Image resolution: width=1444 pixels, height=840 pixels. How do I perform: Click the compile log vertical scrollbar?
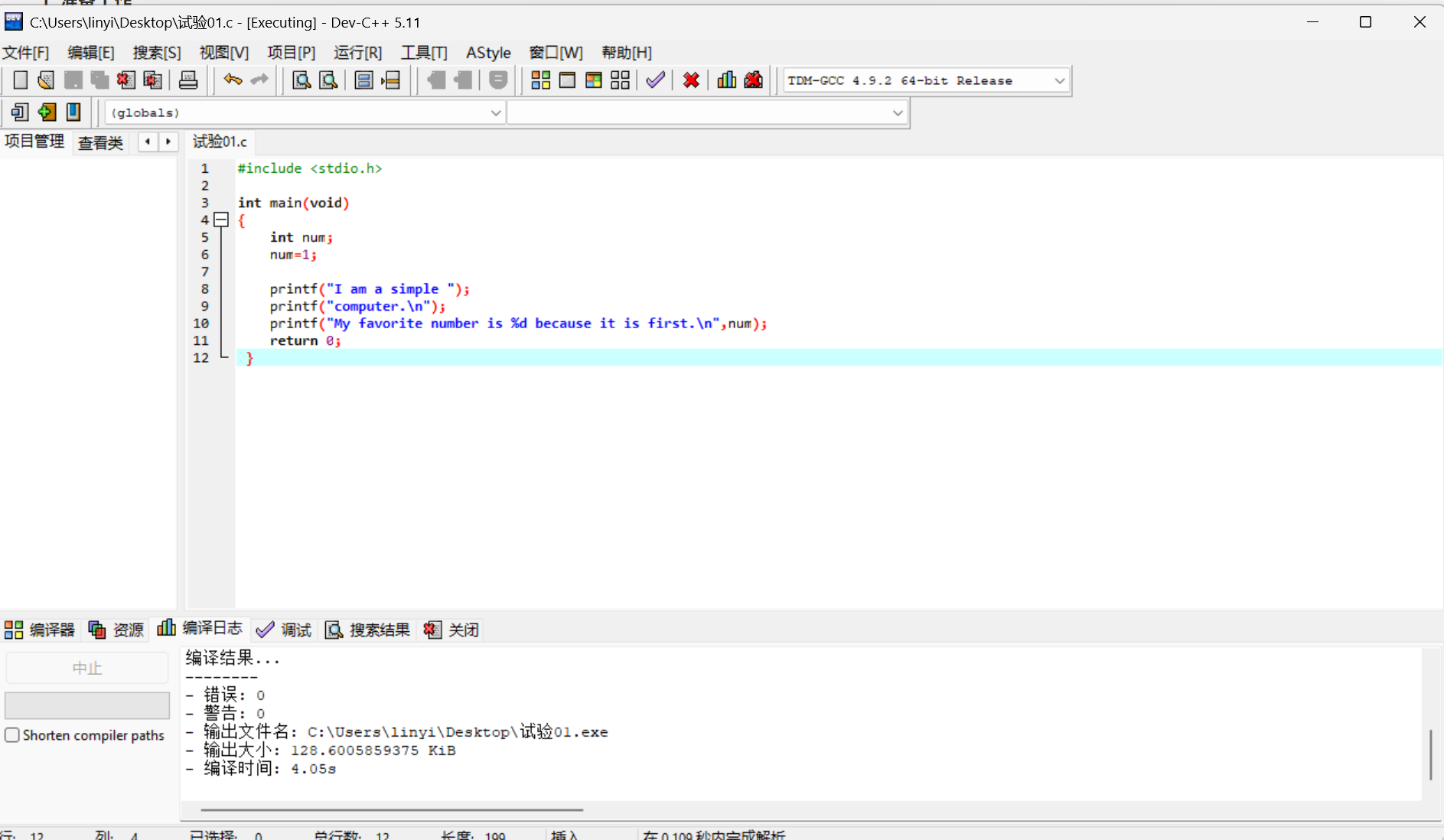pos(1430,754)
